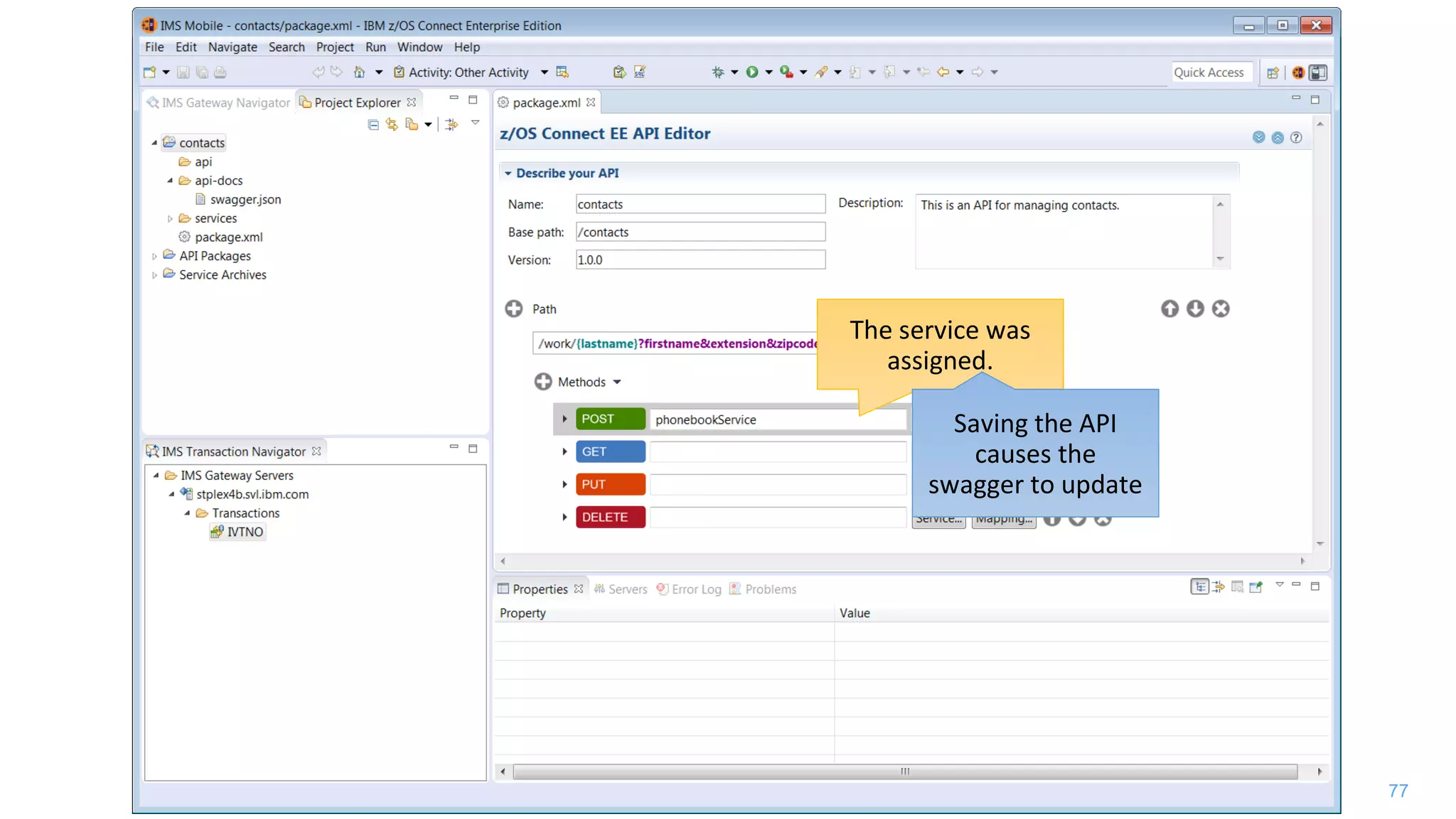Click the red DELETE method button

point(610,517)
